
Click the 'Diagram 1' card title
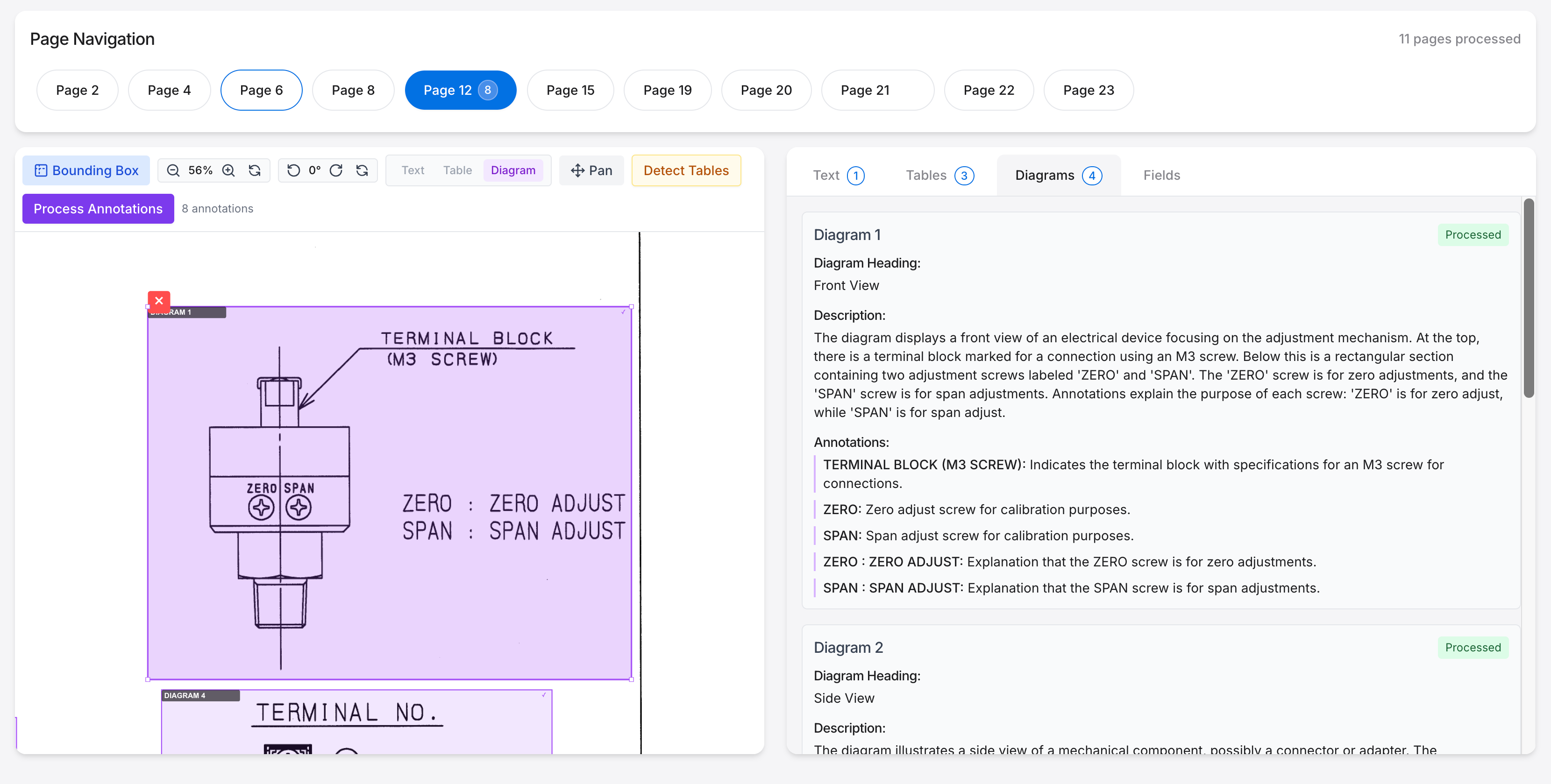(847, 235)
